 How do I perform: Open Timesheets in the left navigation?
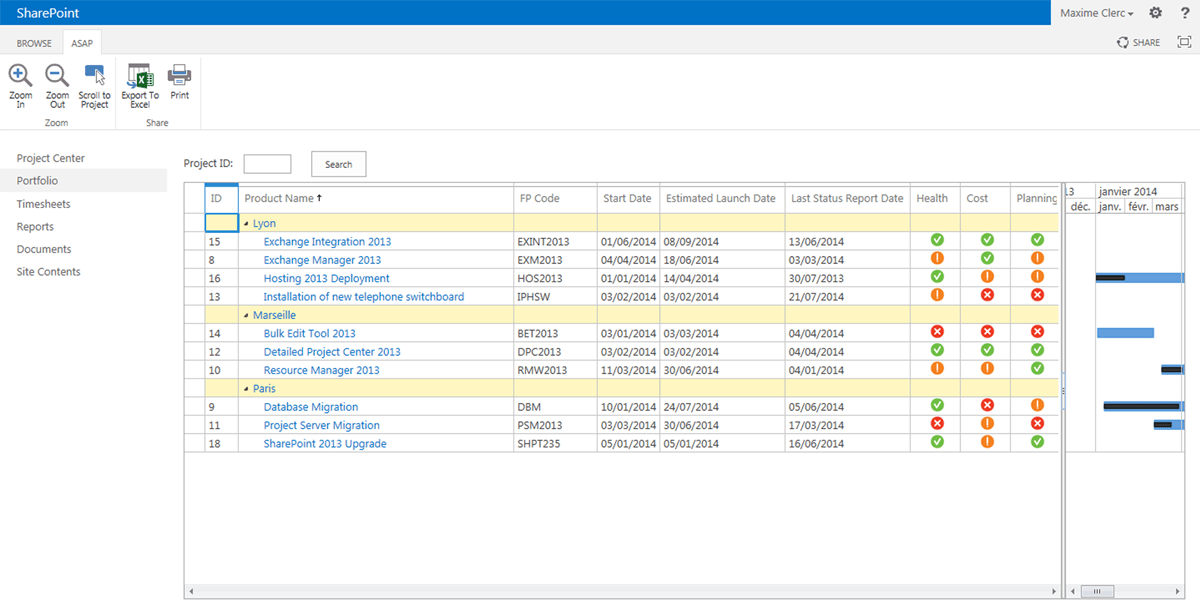click(x=43, y=204)
